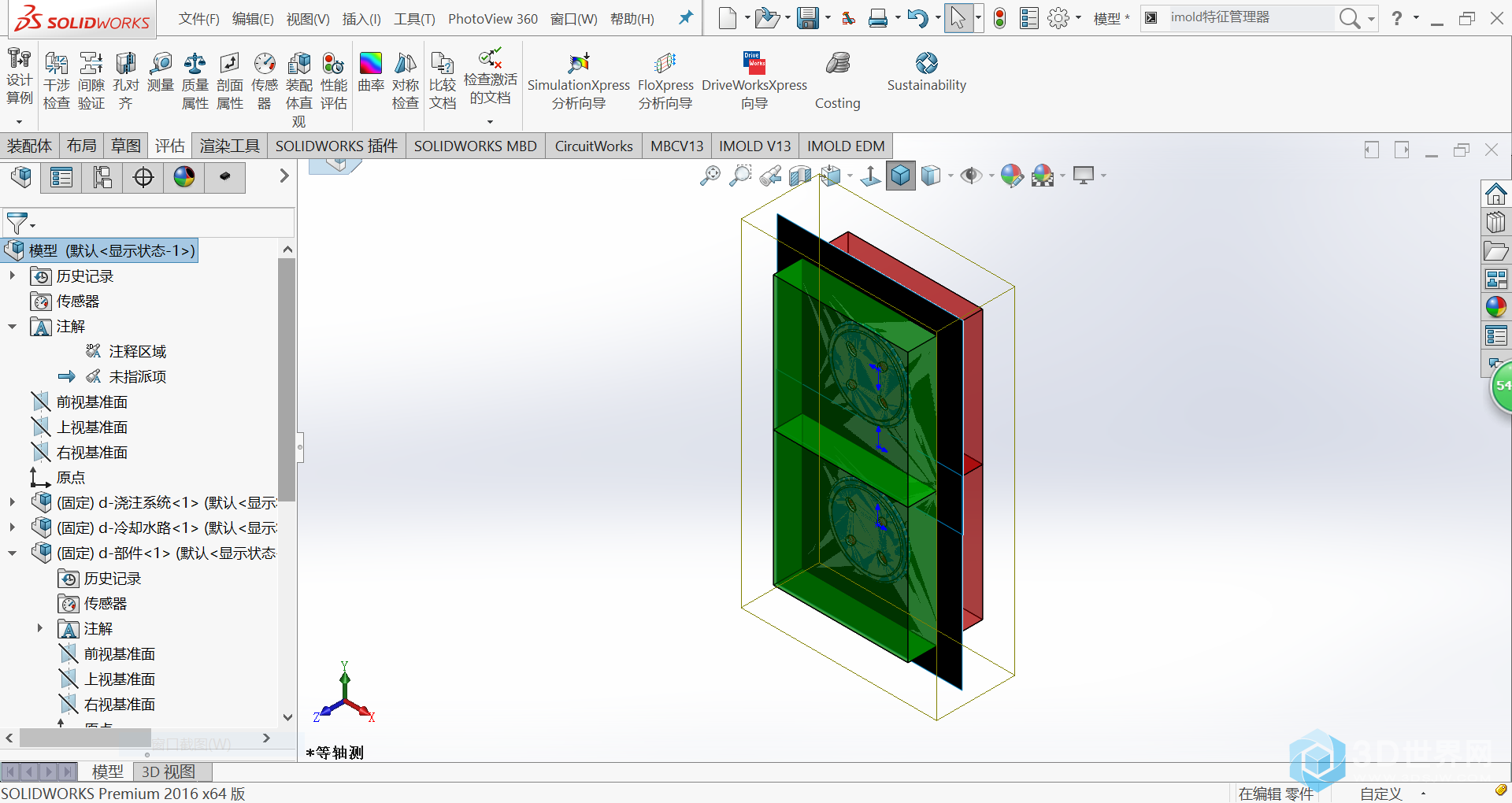Launch SimulationXpress analysis wizard
This screenshot has width=1512, height=803.
(x=579, y=81)
